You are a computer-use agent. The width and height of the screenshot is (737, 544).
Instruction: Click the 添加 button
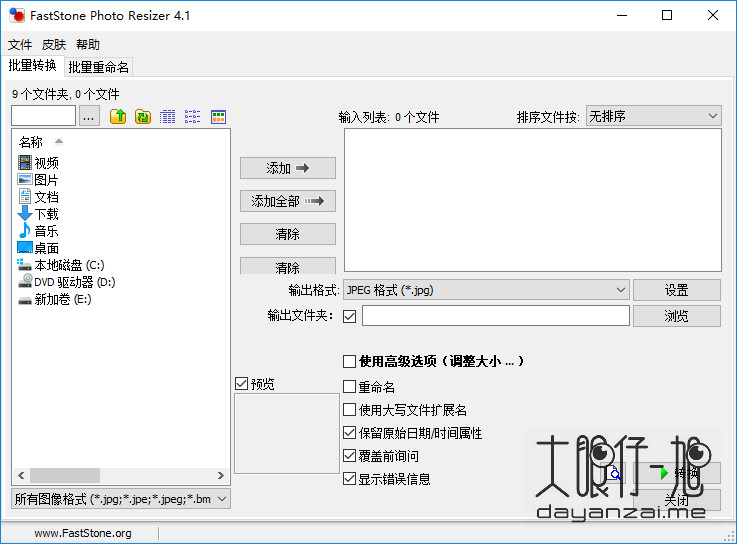tap(288, 168)
